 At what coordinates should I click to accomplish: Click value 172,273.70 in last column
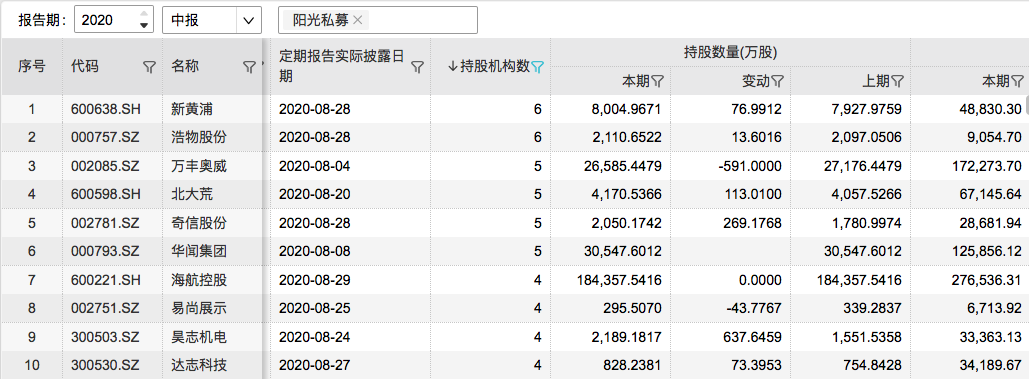click(987, 166)
